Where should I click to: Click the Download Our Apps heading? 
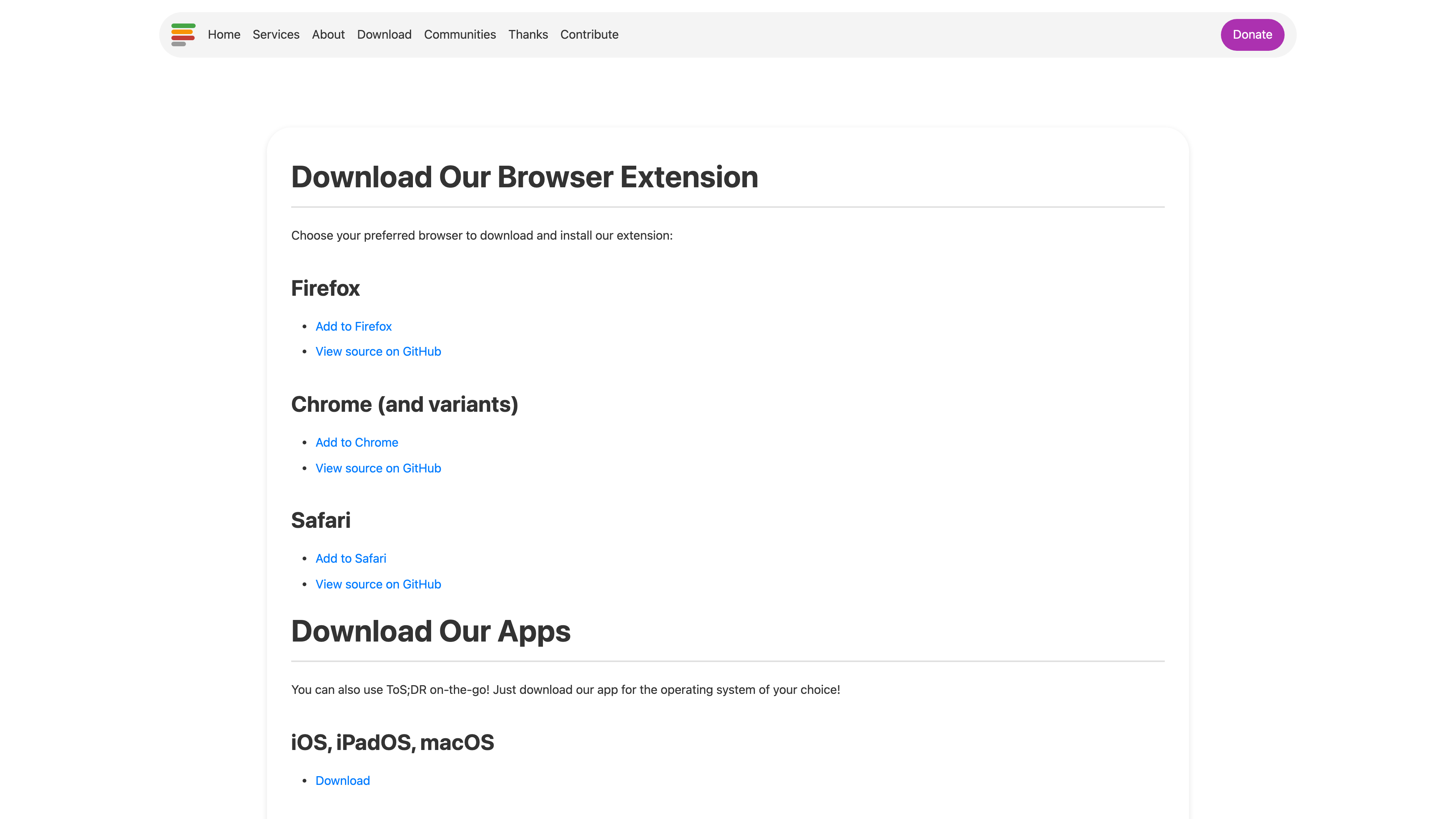tap(431, 631)
